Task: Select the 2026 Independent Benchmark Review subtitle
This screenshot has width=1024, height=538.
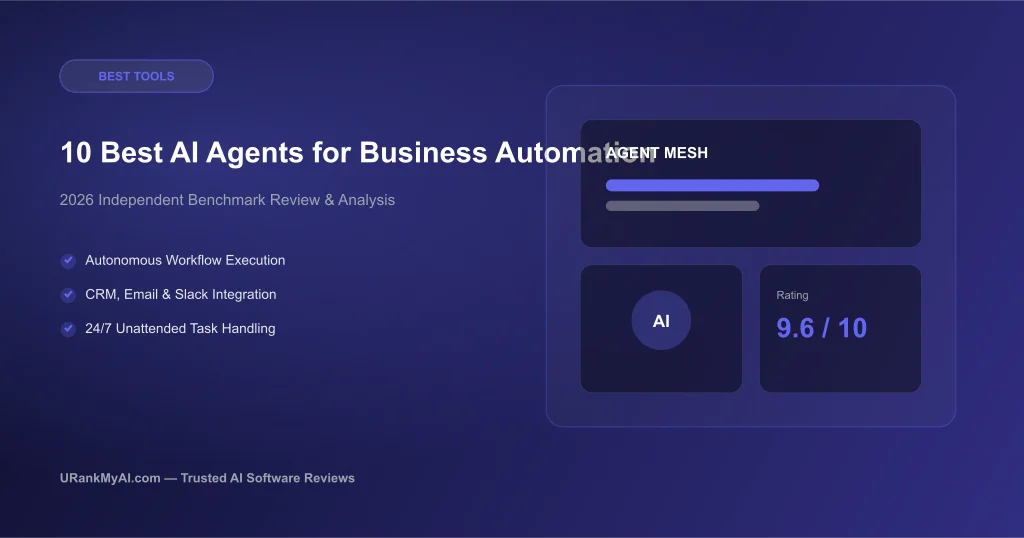Action: pos(227,200)
